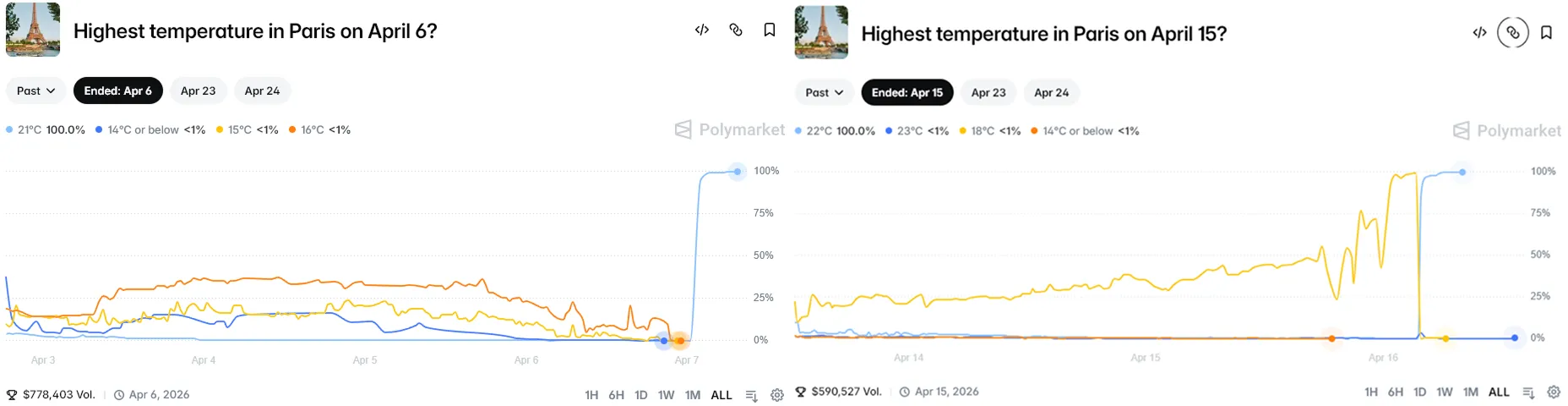
Task: Switch April 6 chart to 1H range
Action: pyautogui.click(x=591, y=395)
